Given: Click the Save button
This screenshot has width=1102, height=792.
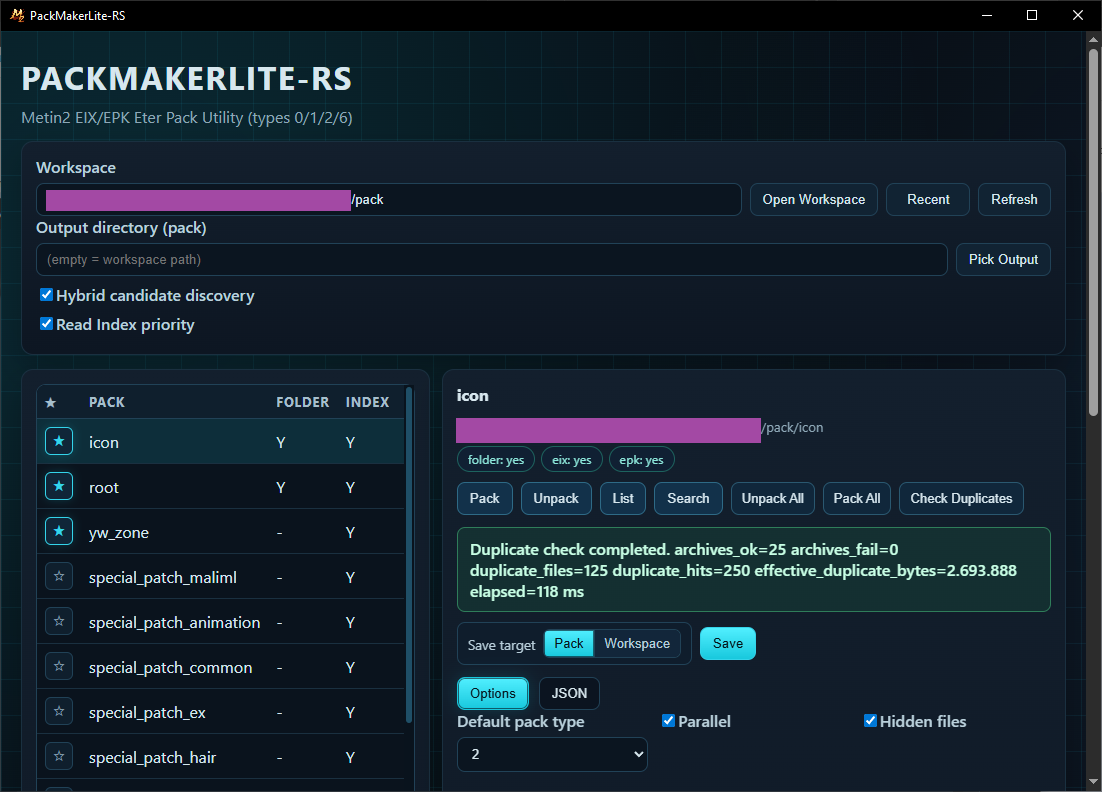Looking at the screenshot, I should (727, 644).
